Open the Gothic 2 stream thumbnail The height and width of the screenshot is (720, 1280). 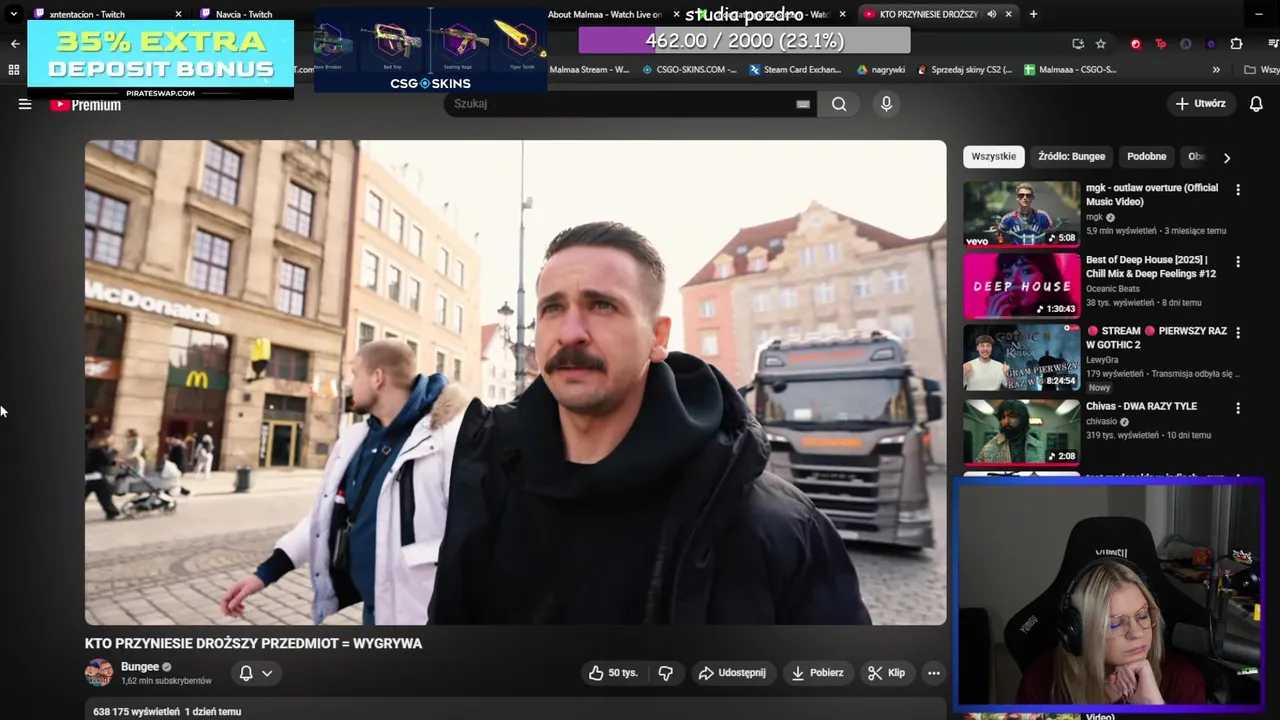(x=1021, y=357)
